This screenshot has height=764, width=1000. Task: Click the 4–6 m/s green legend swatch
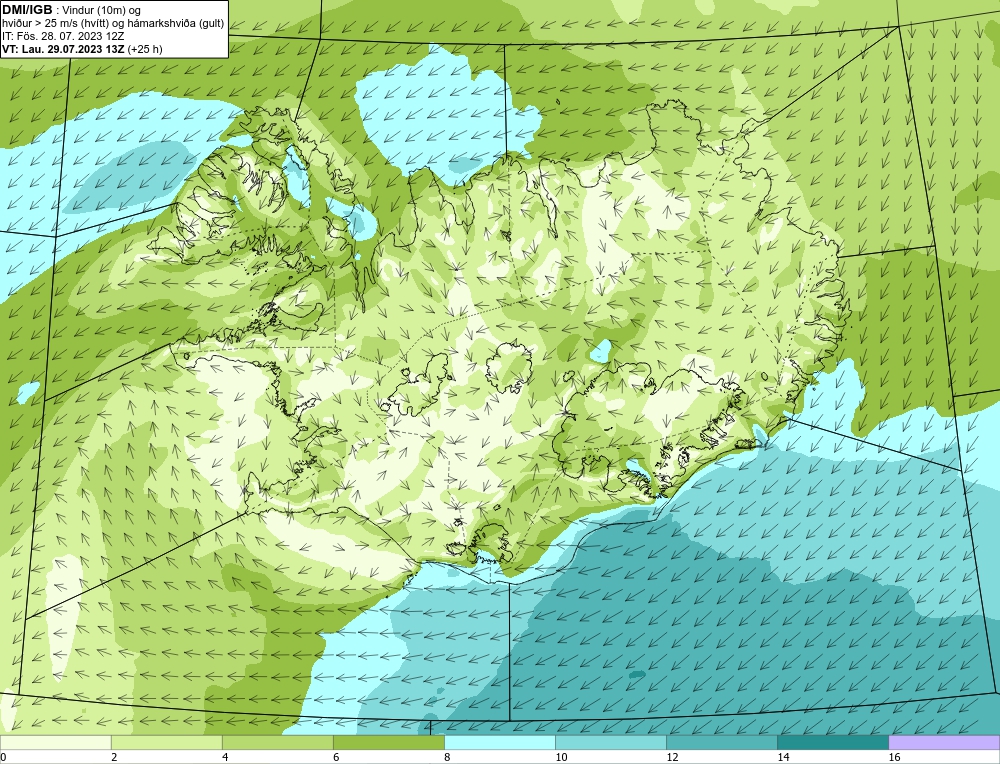[x=278, y=742]
